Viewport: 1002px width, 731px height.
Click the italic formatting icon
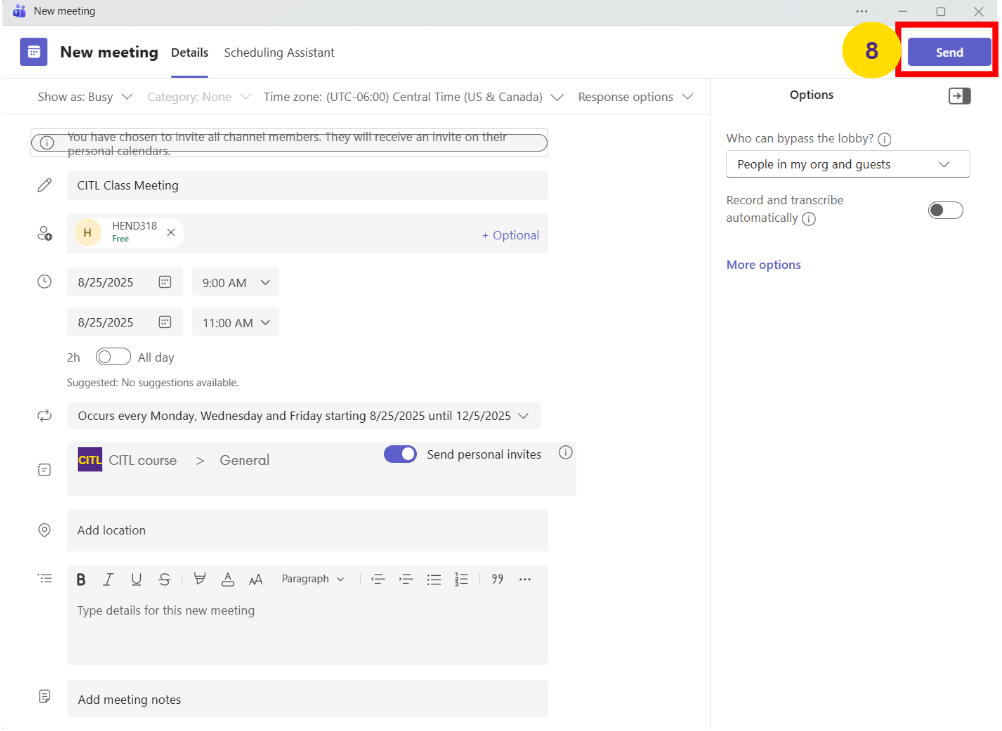coord(108,579)
